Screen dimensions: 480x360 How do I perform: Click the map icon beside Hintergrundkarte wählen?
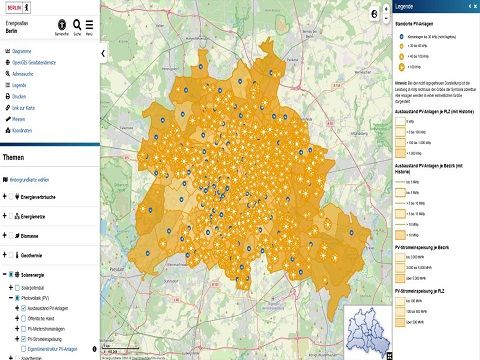click(x=5, y=180)
